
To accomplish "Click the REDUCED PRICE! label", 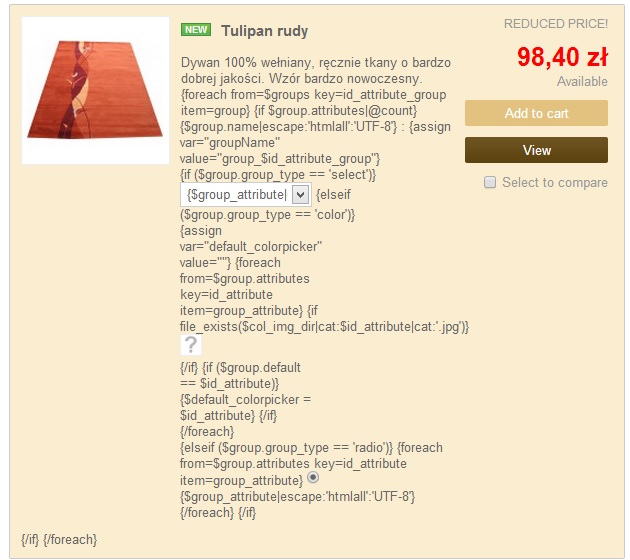I will click(x=556, y=24).
